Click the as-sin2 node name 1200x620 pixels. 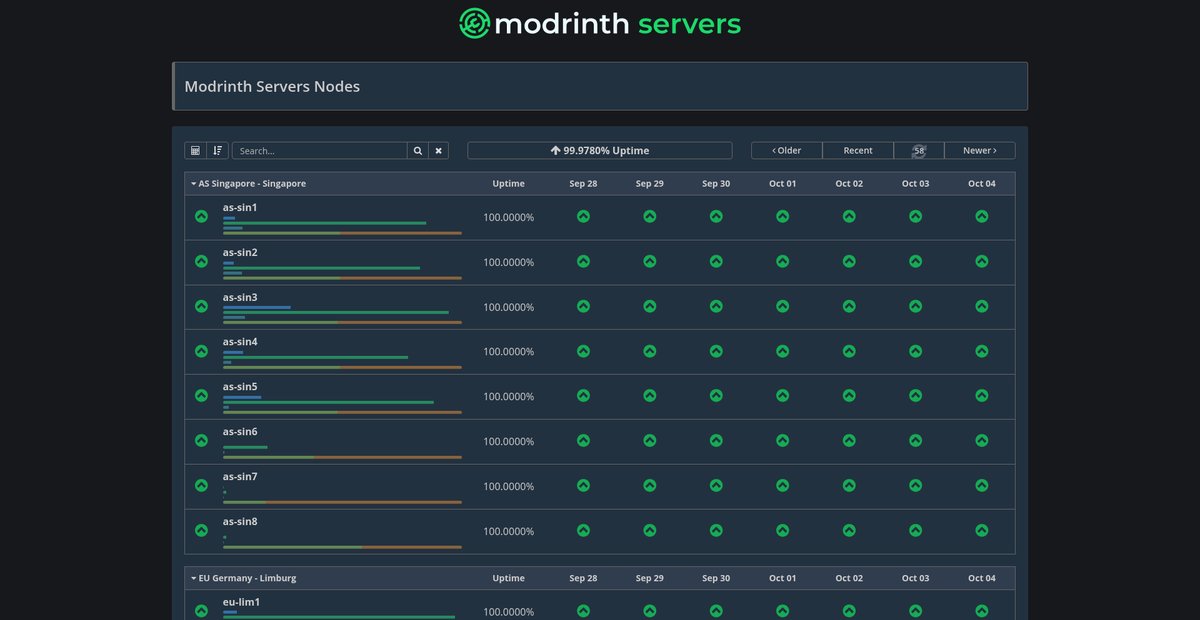(240, 252)
